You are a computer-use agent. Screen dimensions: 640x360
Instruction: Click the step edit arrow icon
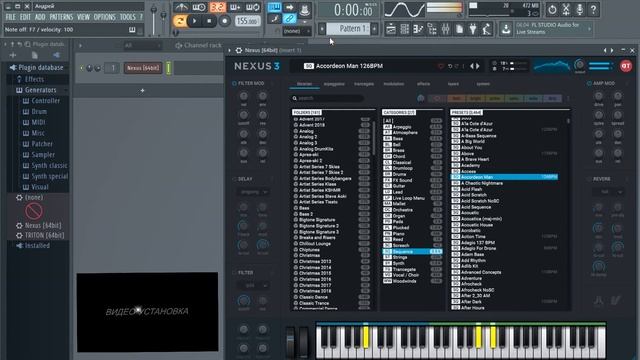(x=289, y=7)
